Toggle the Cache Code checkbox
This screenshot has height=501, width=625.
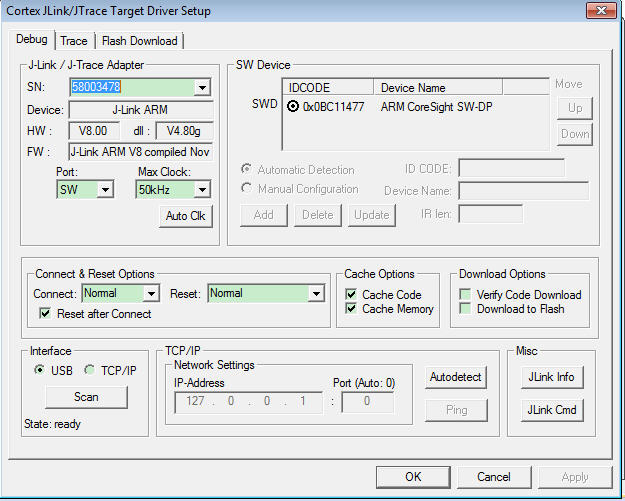(x=351, y=294)
